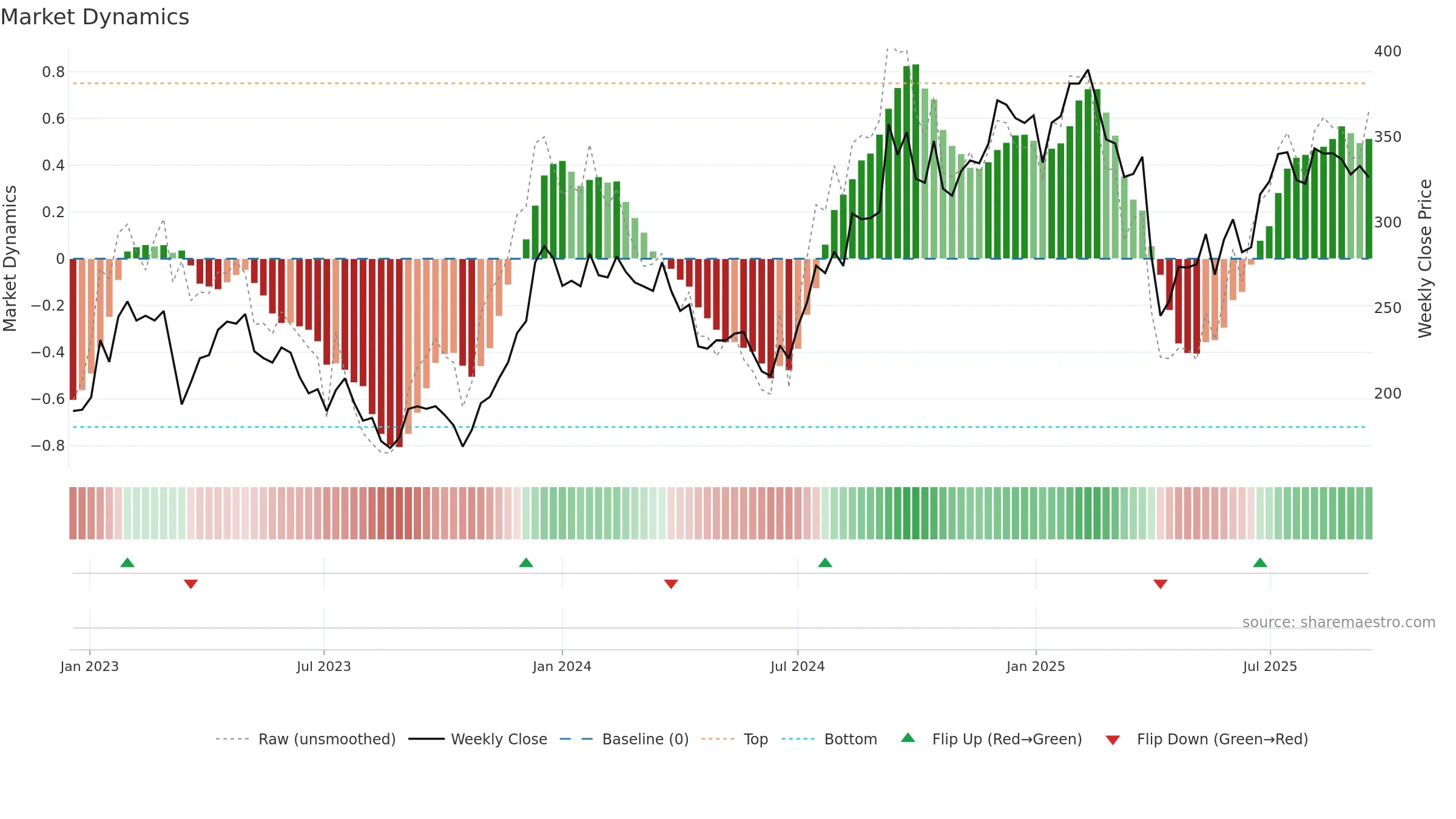Image resolution: width=1456 pixels, height=819 pixels.
Task: Toggle the Flip Up (Red→Green) legend label
Action: pos(1007,739)
